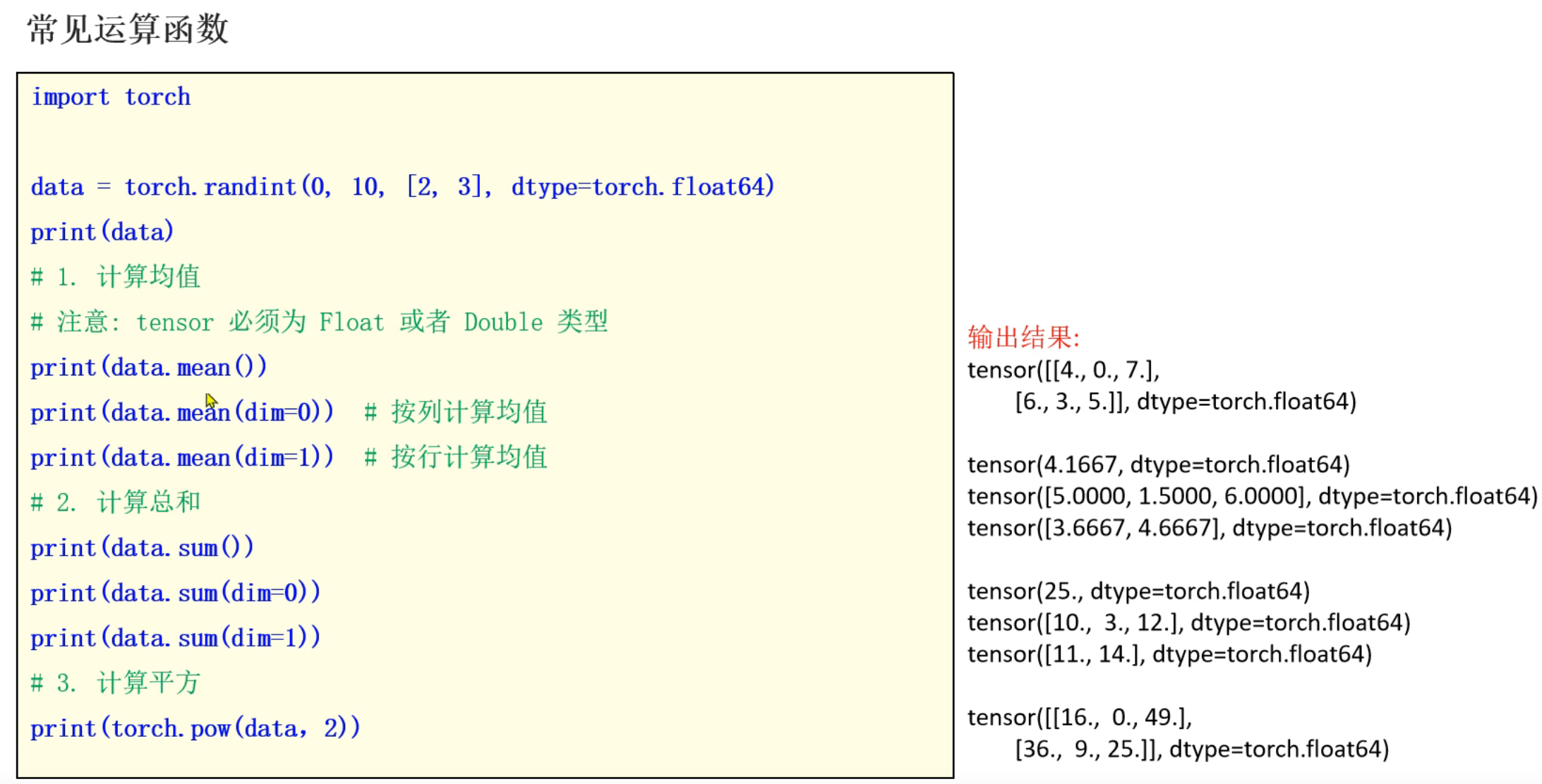The width and height of the screenshot is (1542, 784).
Task: Click the comment # 2. 计算总和
Action: [116, 502]
